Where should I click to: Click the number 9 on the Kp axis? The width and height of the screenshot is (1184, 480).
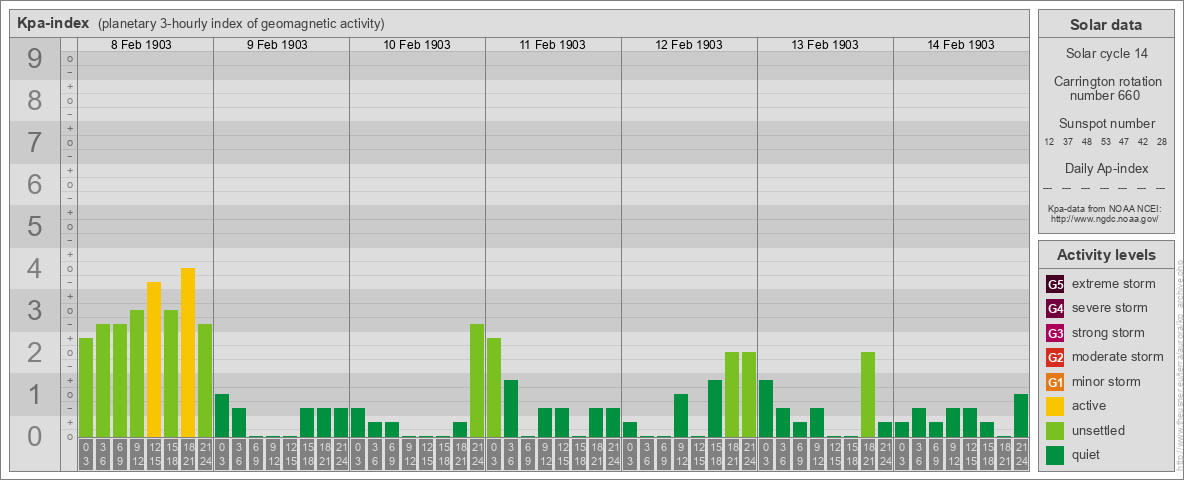(35, 59)
